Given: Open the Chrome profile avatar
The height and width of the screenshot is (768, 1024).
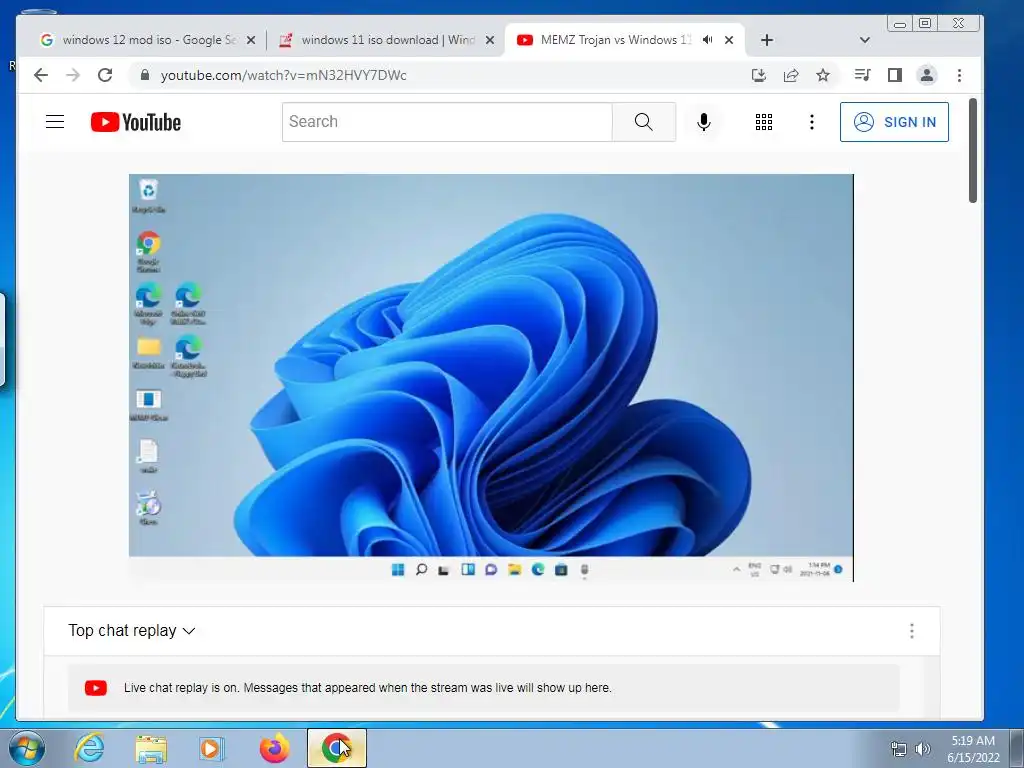Looking at the screenshot, I should pyautogui.click(x=927, y=75).
